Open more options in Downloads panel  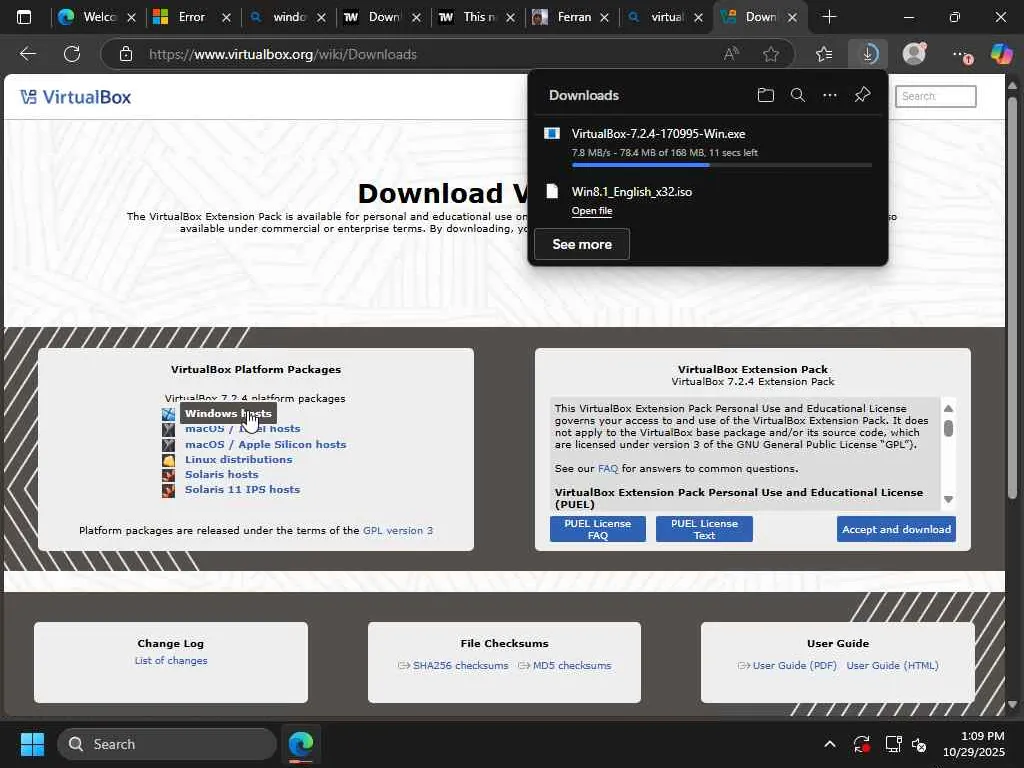[829, 95]
